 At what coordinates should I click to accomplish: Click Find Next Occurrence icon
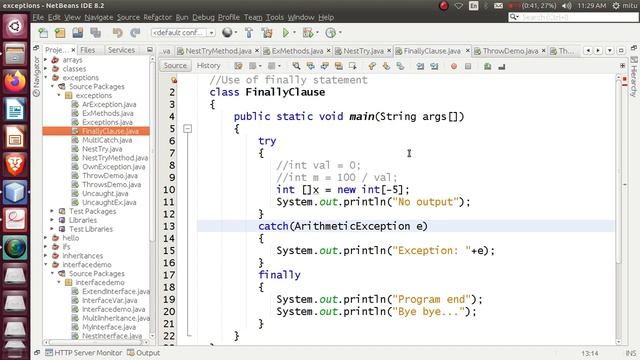(x=324, y=66)
